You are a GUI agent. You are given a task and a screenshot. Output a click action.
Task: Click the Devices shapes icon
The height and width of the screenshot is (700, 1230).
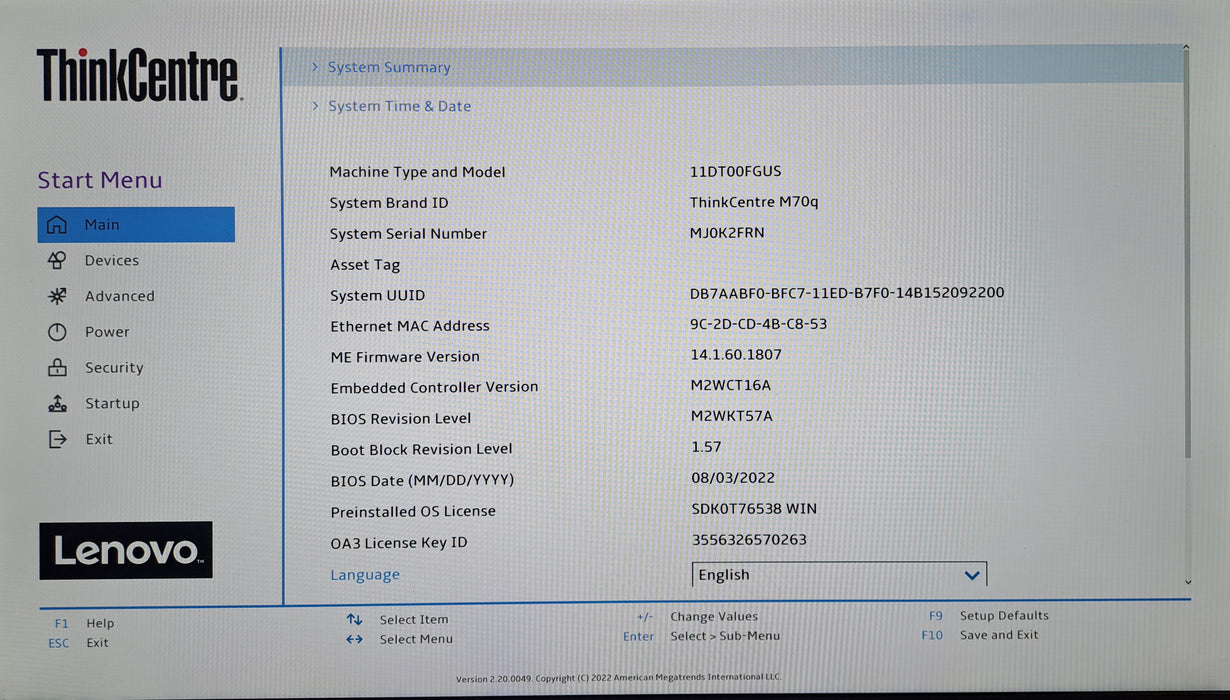[x=57, y=260]
